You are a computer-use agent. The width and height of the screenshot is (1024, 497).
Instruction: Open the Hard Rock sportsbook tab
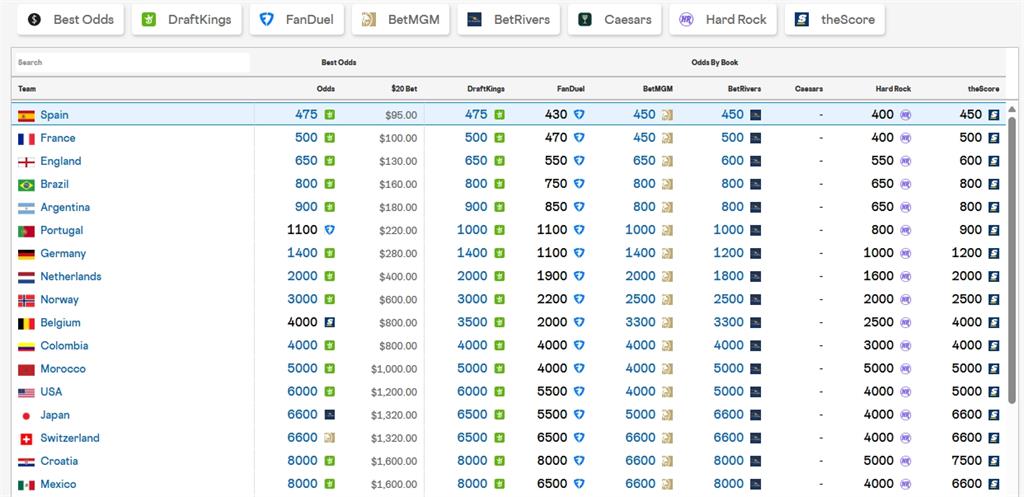click(723, 20)
